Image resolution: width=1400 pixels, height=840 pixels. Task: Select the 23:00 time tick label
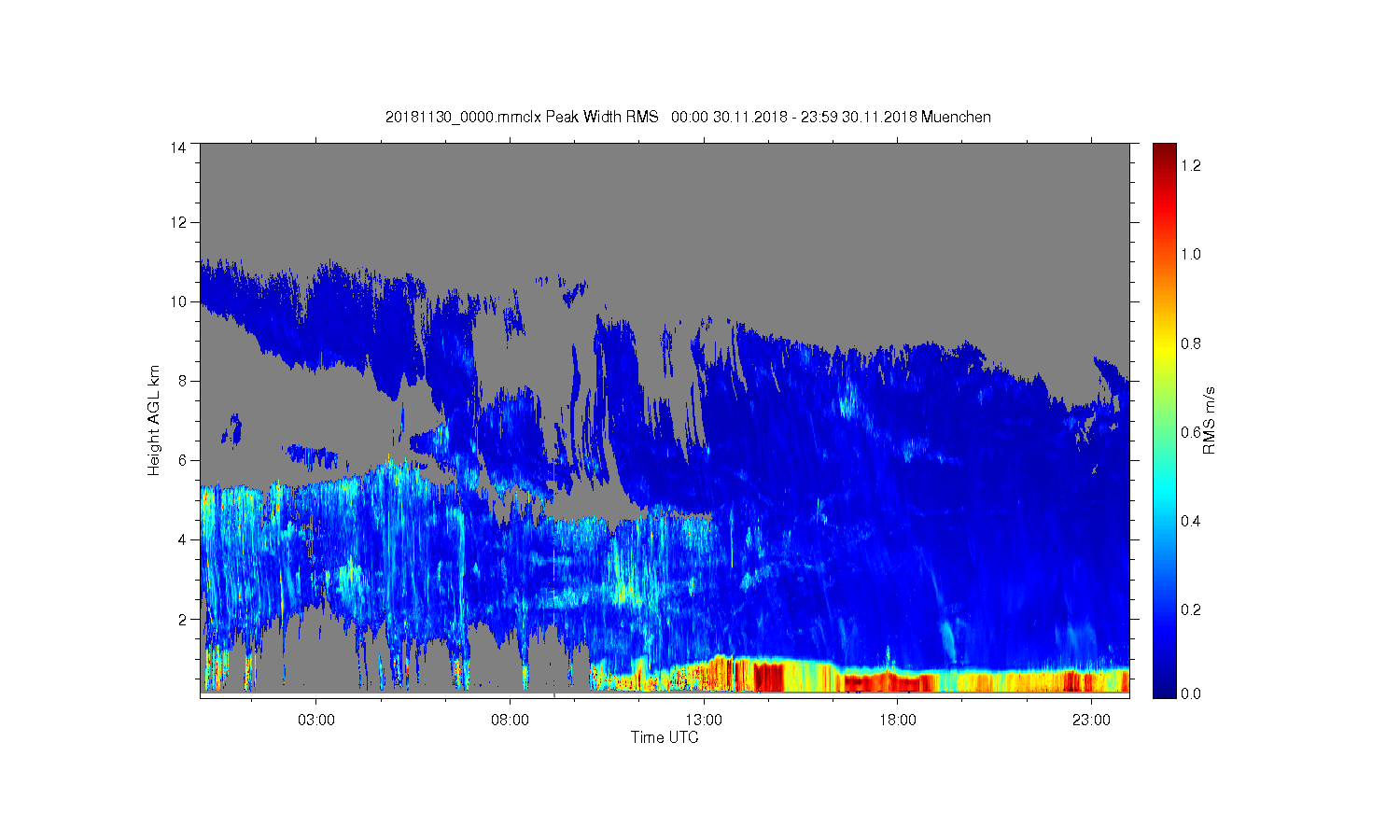point(1091,721)
